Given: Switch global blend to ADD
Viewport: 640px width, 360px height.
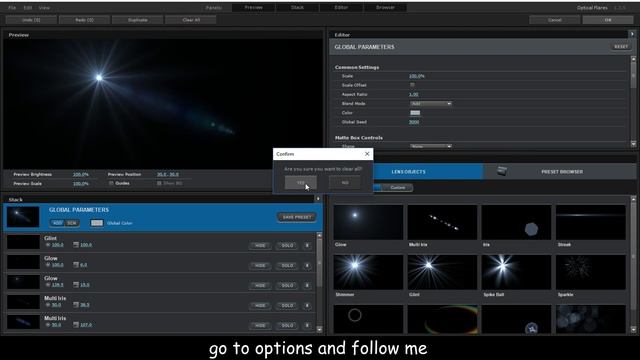Looking at the screenshot, I should tap(58, 223).
